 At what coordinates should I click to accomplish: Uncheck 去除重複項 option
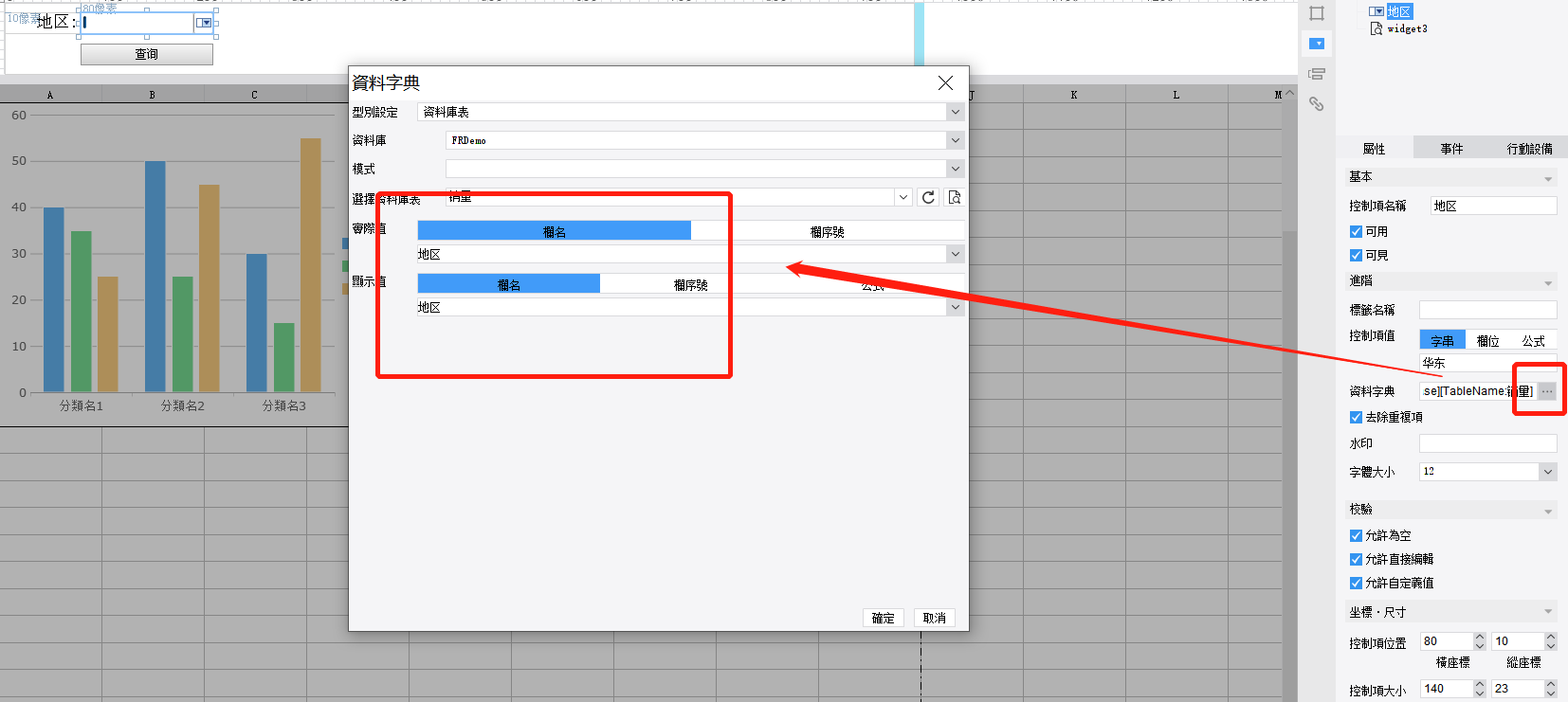[1356, 417]
